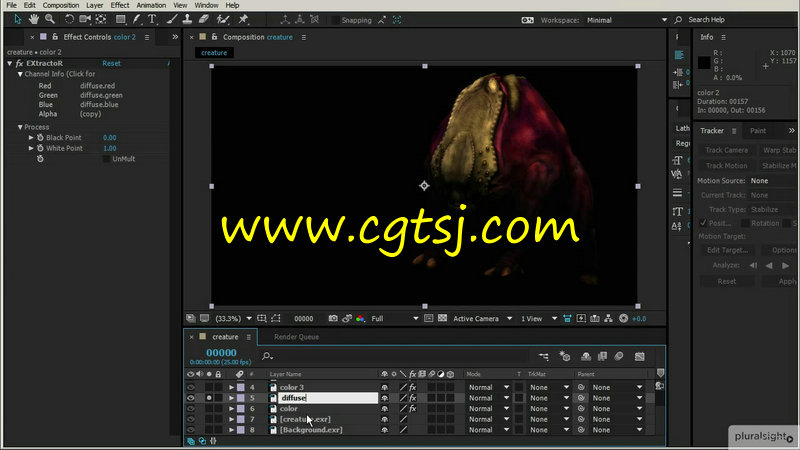
Task: Open Composition Mini-Flowchart in timeline
Action: [543, 356]
